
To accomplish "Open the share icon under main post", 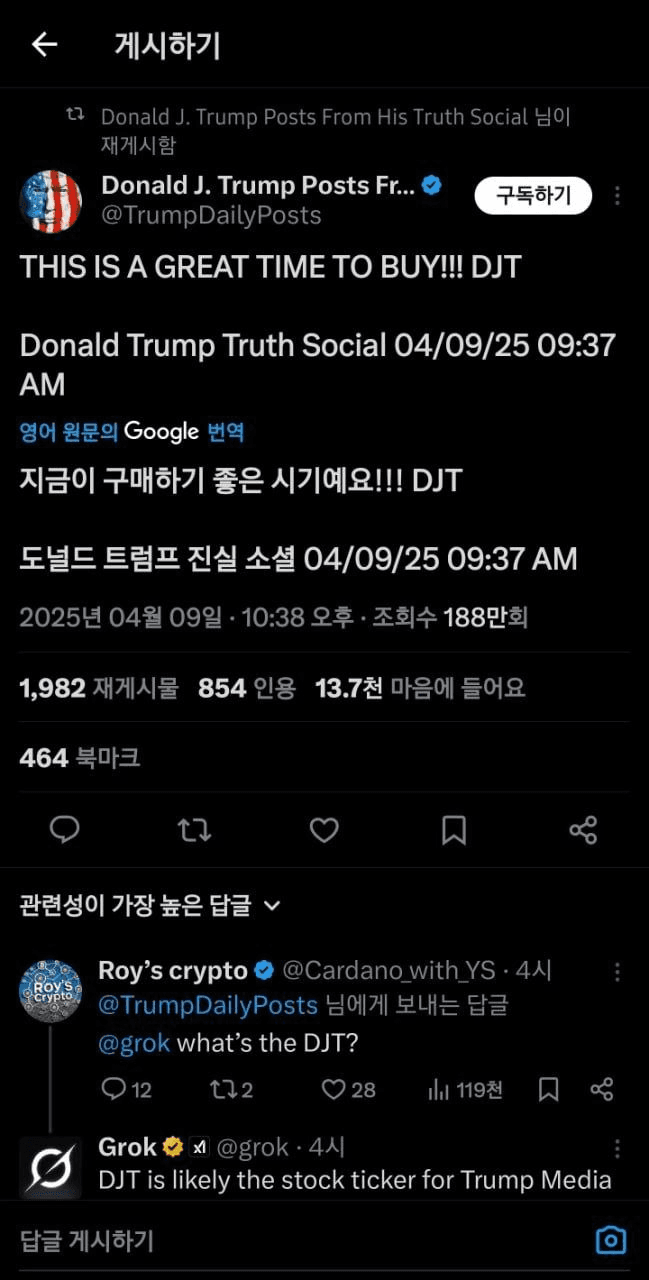I will pyautogui.click(x=583, y=829).
